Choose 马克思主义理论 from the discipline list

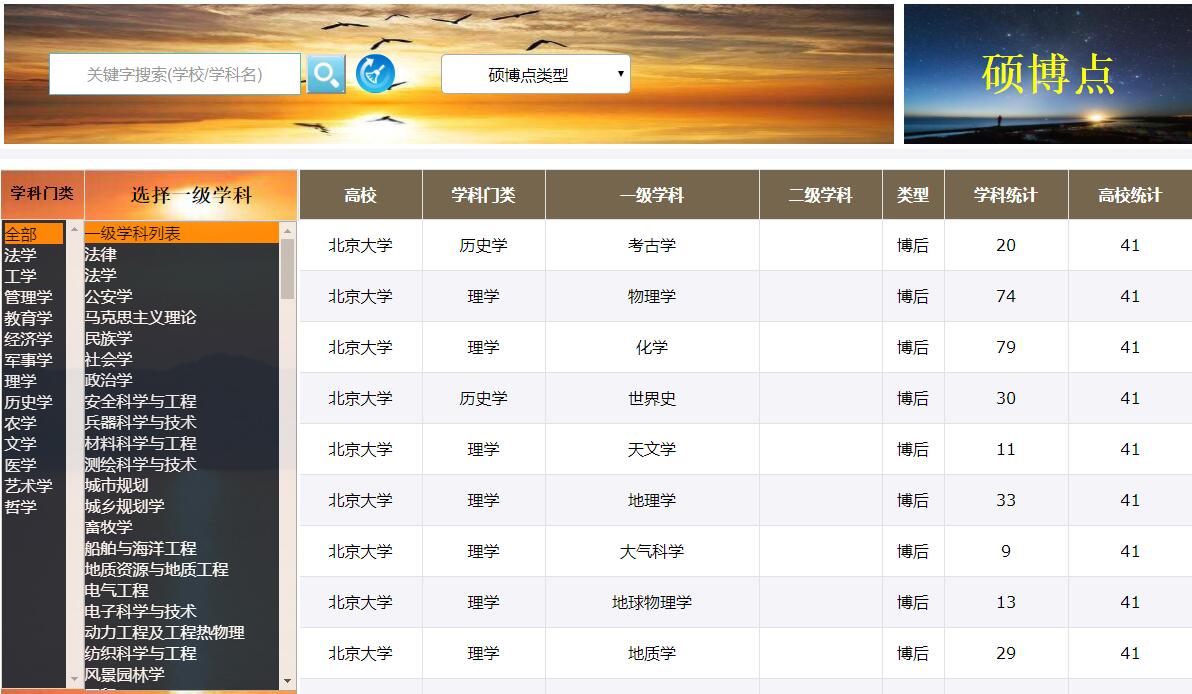click(141, 318)
